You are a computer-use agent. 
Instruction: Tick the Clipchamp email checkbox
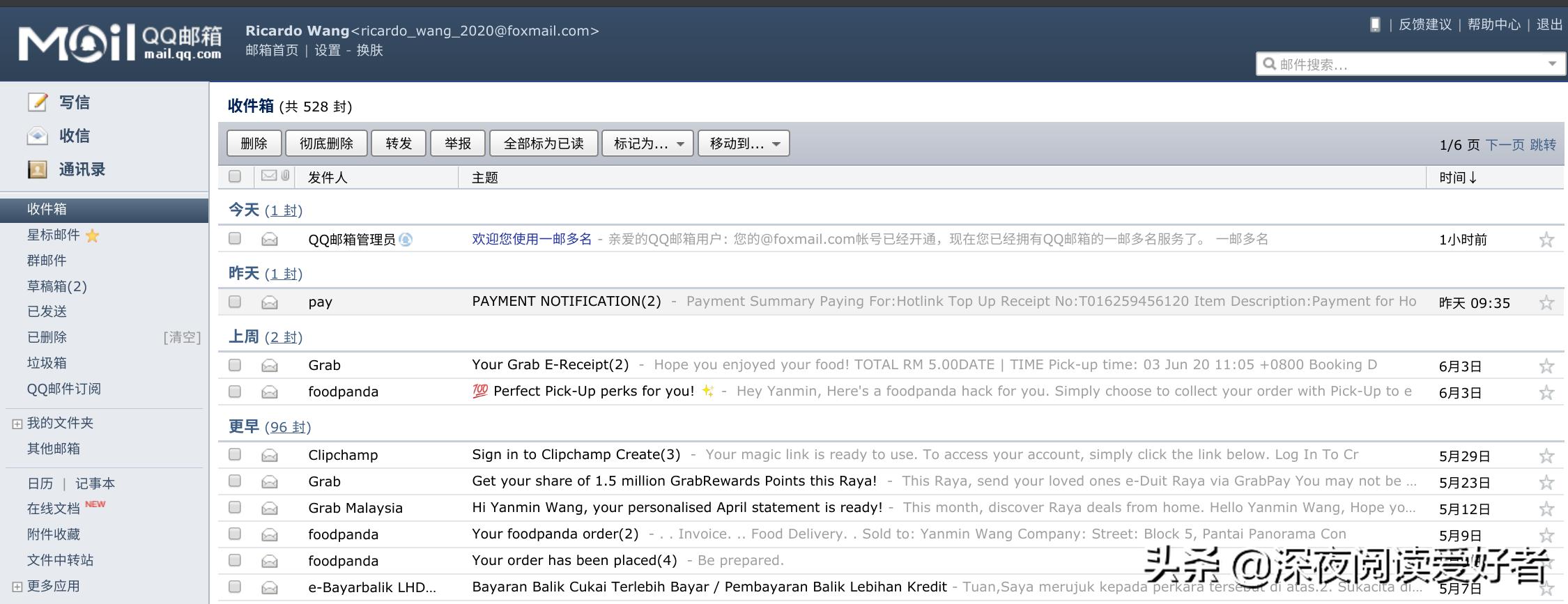tap(235, 454)
